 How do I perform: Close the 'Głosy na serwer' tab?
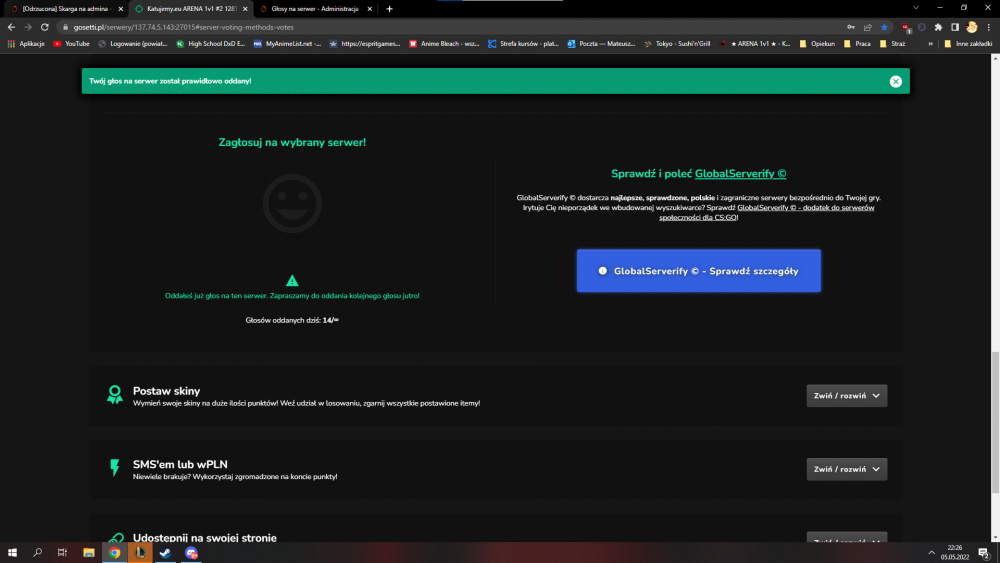click(x=369, y=9)
